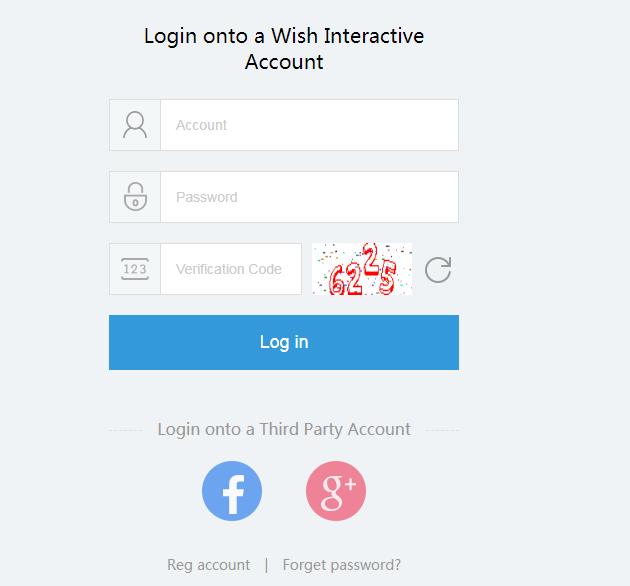Screen dimensions: 630x586
Task: Click the user silhouette icon beside Account
Action: [135, 125]
